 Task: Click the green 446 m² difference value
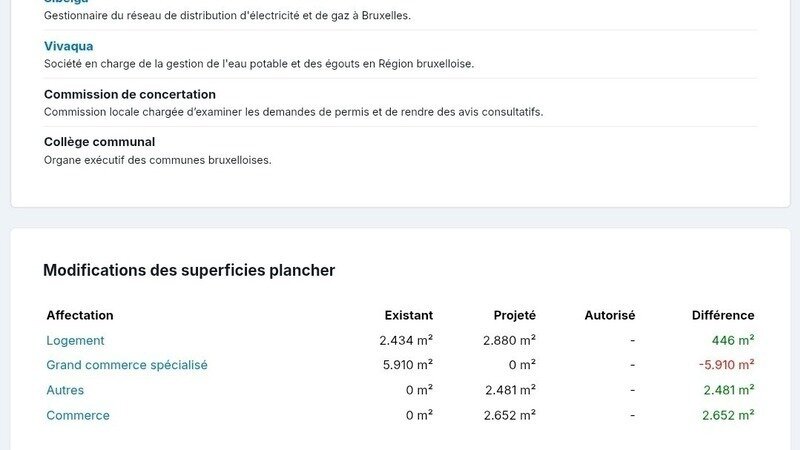[x=733, y=340]
